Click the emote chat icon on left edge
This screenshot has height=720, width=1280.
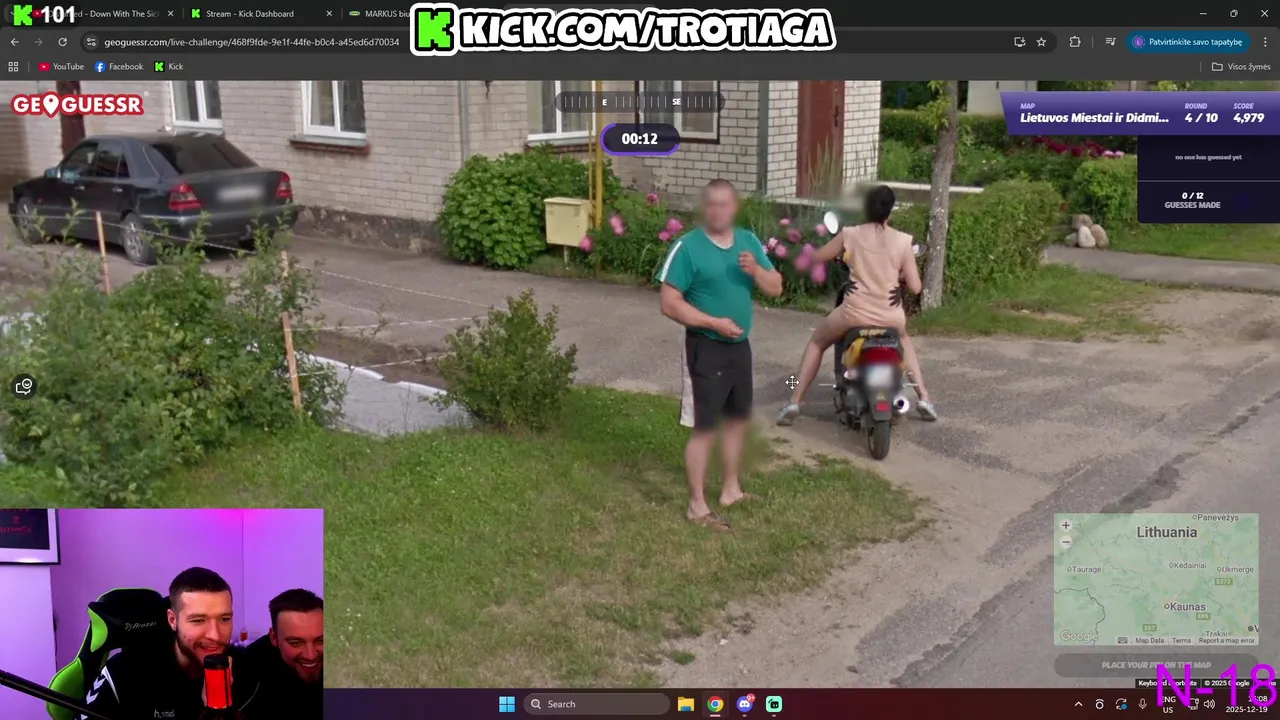[24, 386]
